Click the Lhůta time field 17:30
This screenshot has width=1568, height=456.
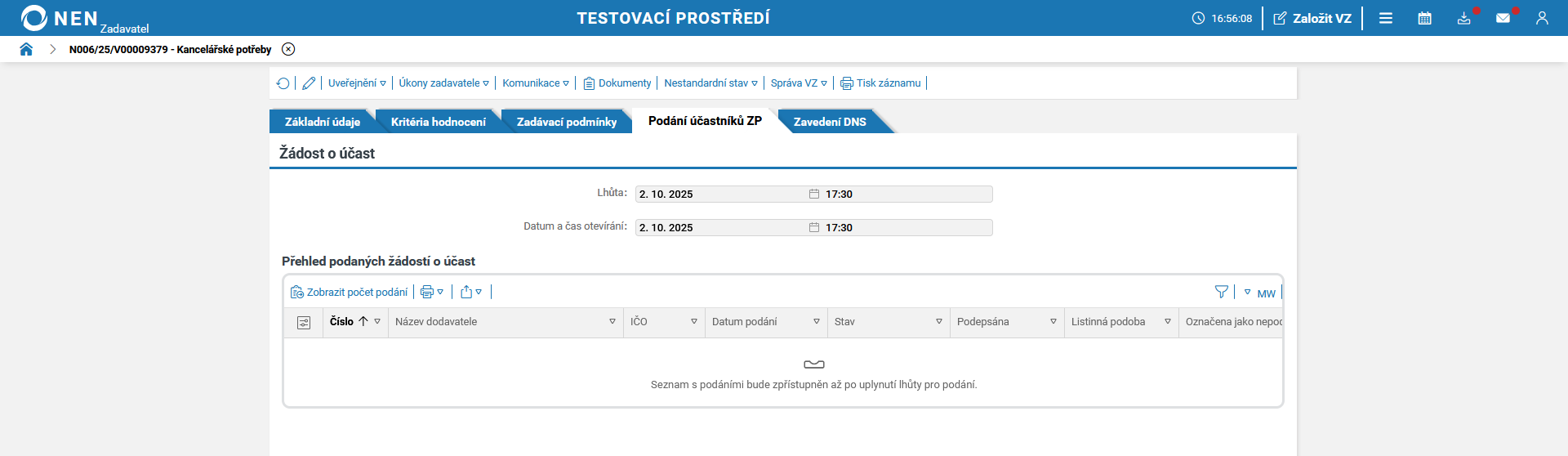click(x=906, y=194)
